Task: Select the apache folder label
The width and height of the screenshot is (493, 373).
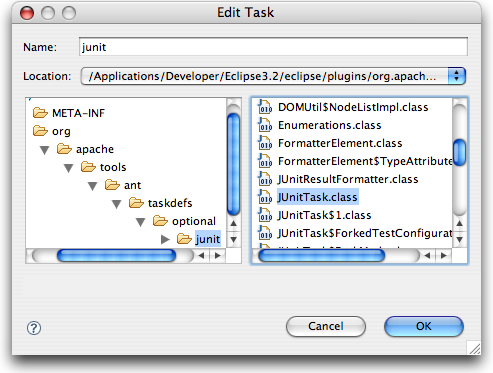Action: coord(95,149)
